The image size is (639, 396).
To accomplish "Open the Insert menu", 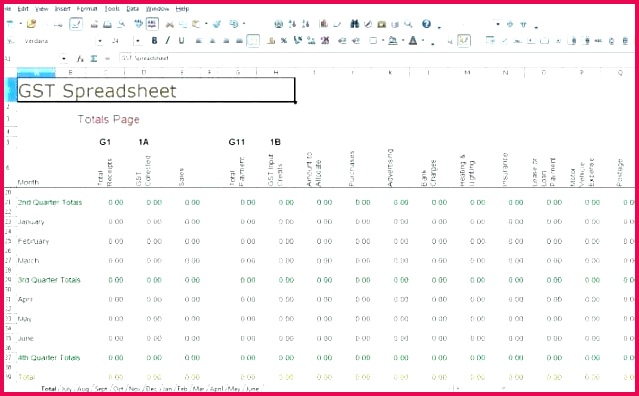I will point(63,9).
